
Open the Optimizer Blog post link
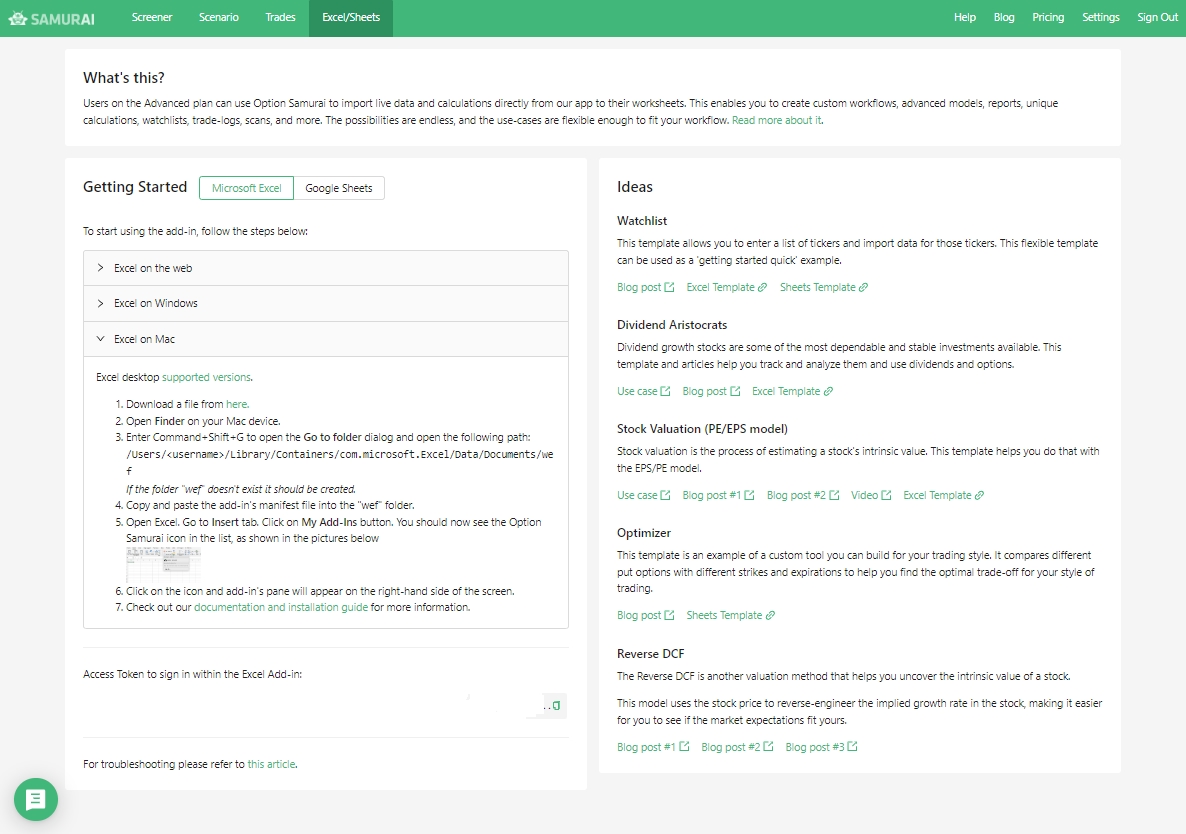point(645,615)
